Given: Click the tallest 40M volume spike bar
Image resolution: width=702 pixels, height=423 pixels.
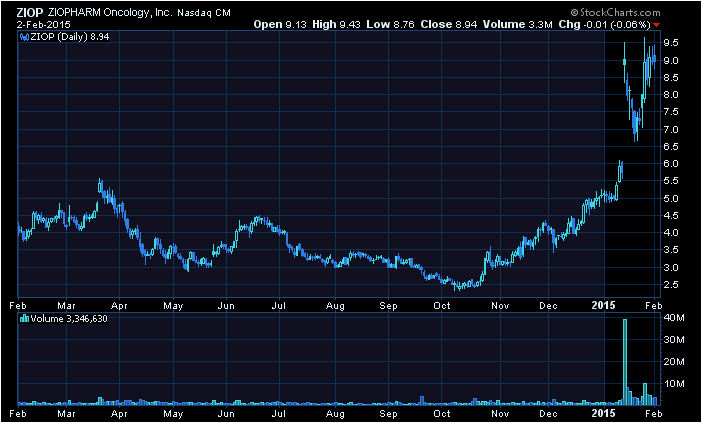Looking at the screenshot, I should 625,362.
